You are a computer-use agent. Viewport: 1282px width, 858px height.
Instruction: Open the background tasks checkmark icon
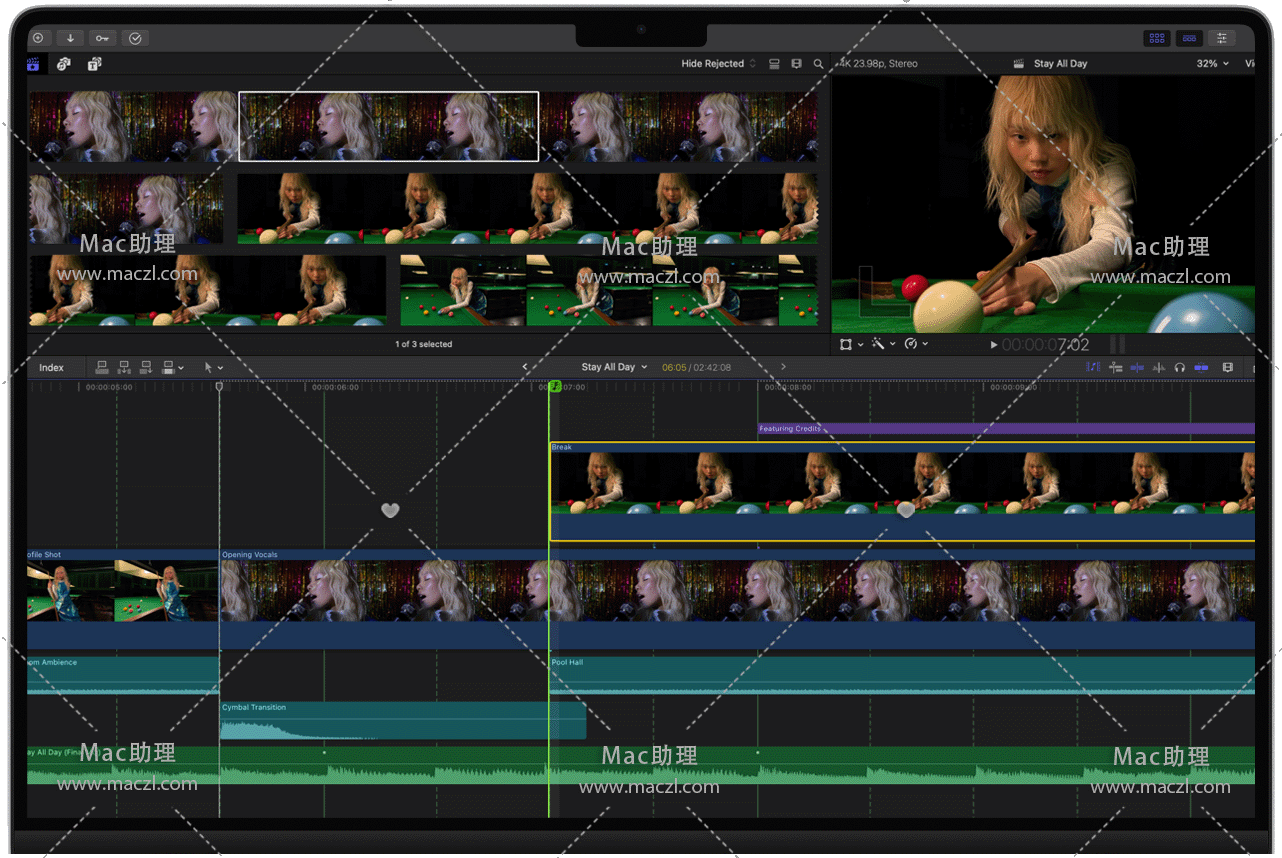pyautogui.click(x=135, y=38)
